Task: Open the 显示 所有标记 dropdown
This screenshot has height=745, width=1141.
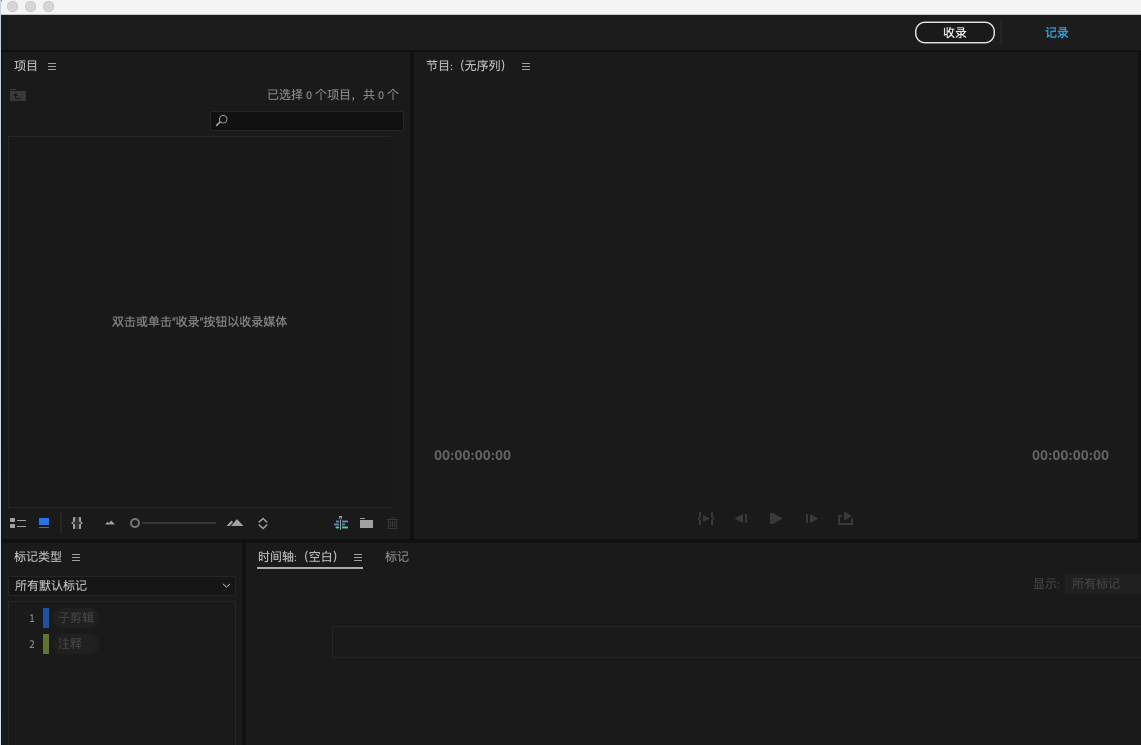Action: 1101,584
